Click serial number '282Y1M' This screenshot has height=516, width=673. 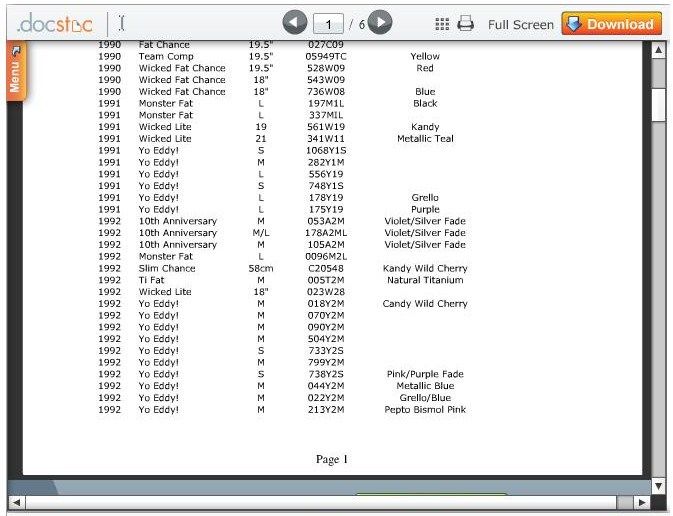point(326,162)
